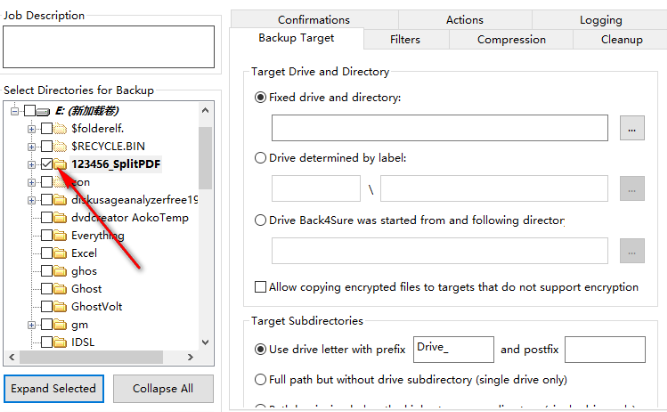Image resolution: width=667 pixels, height=412 pixels.
Task: Browse for fixed drive directory
Action: [x=630, y=128]
